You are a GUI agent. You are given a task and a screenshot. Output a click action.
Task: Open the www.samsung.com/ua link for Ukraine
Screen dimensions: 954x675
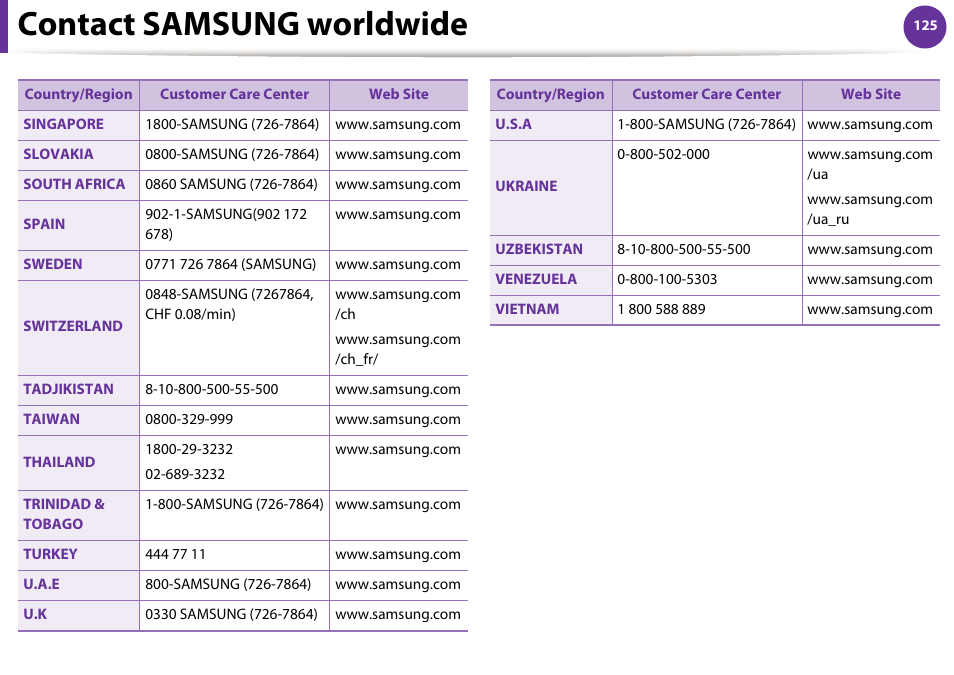point(870,164)
